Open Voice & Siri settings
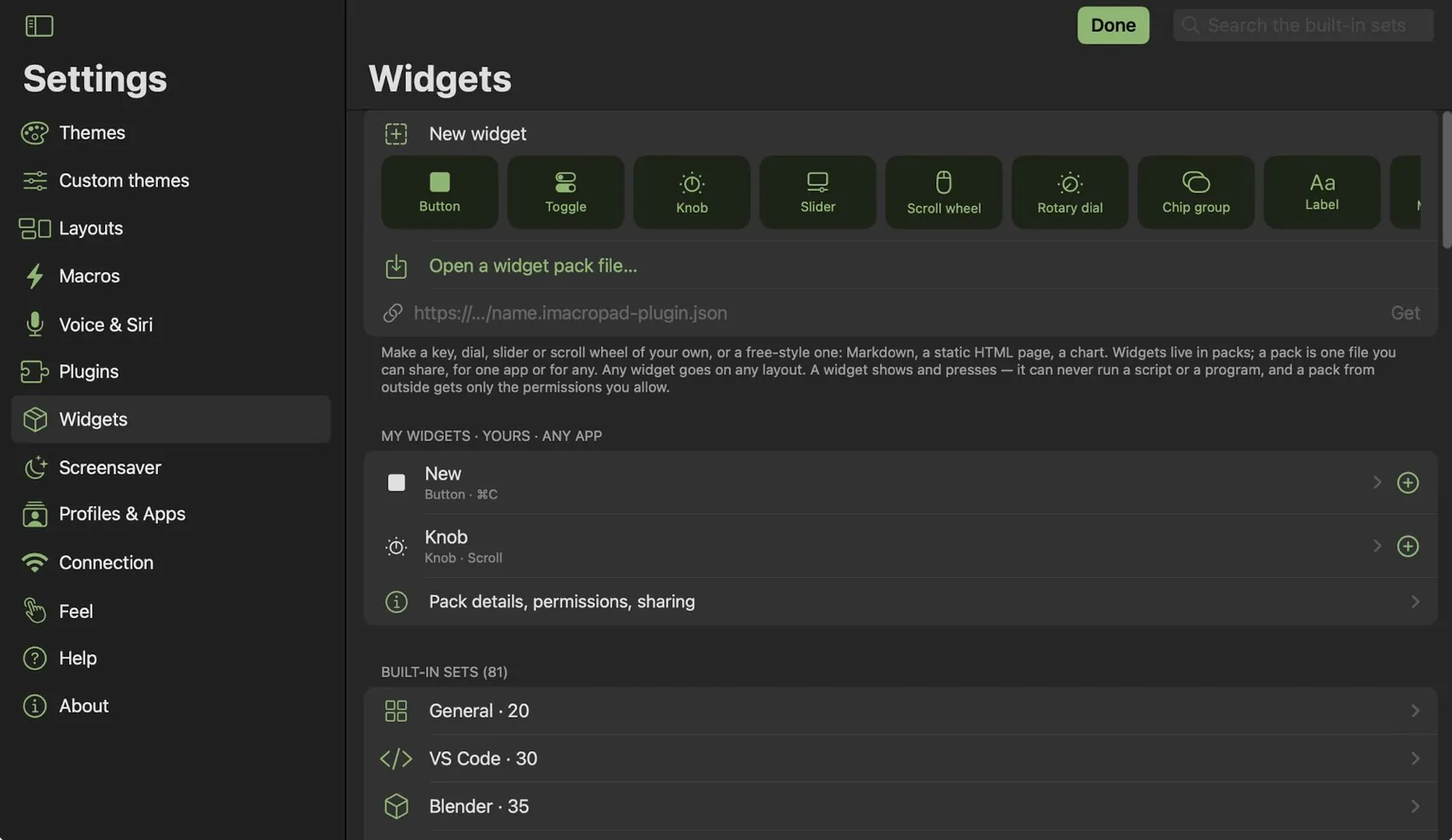Screen dimensions: 1452x840 coord(171,324)
